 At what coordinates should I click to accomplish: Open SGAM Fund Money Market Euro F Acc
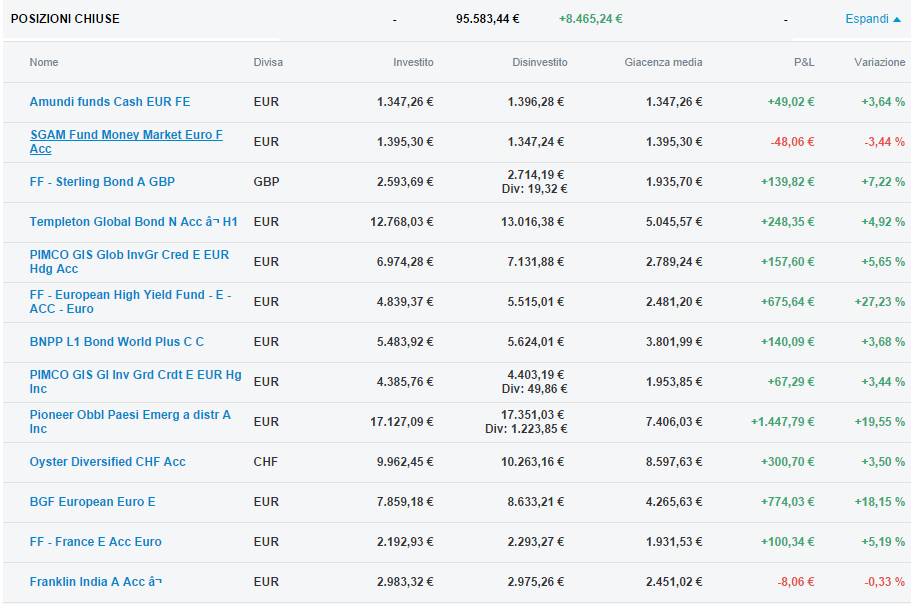click(127, 142)
